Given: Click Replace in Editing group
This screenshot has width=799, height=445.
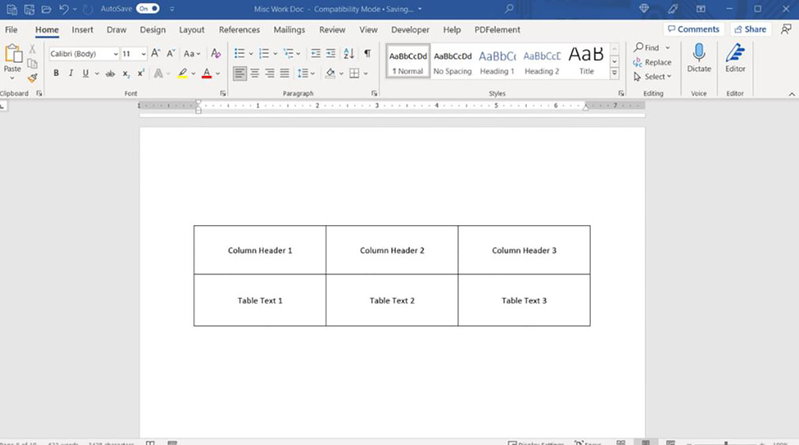Looking at the screenshot, I should tap(652, 62).
